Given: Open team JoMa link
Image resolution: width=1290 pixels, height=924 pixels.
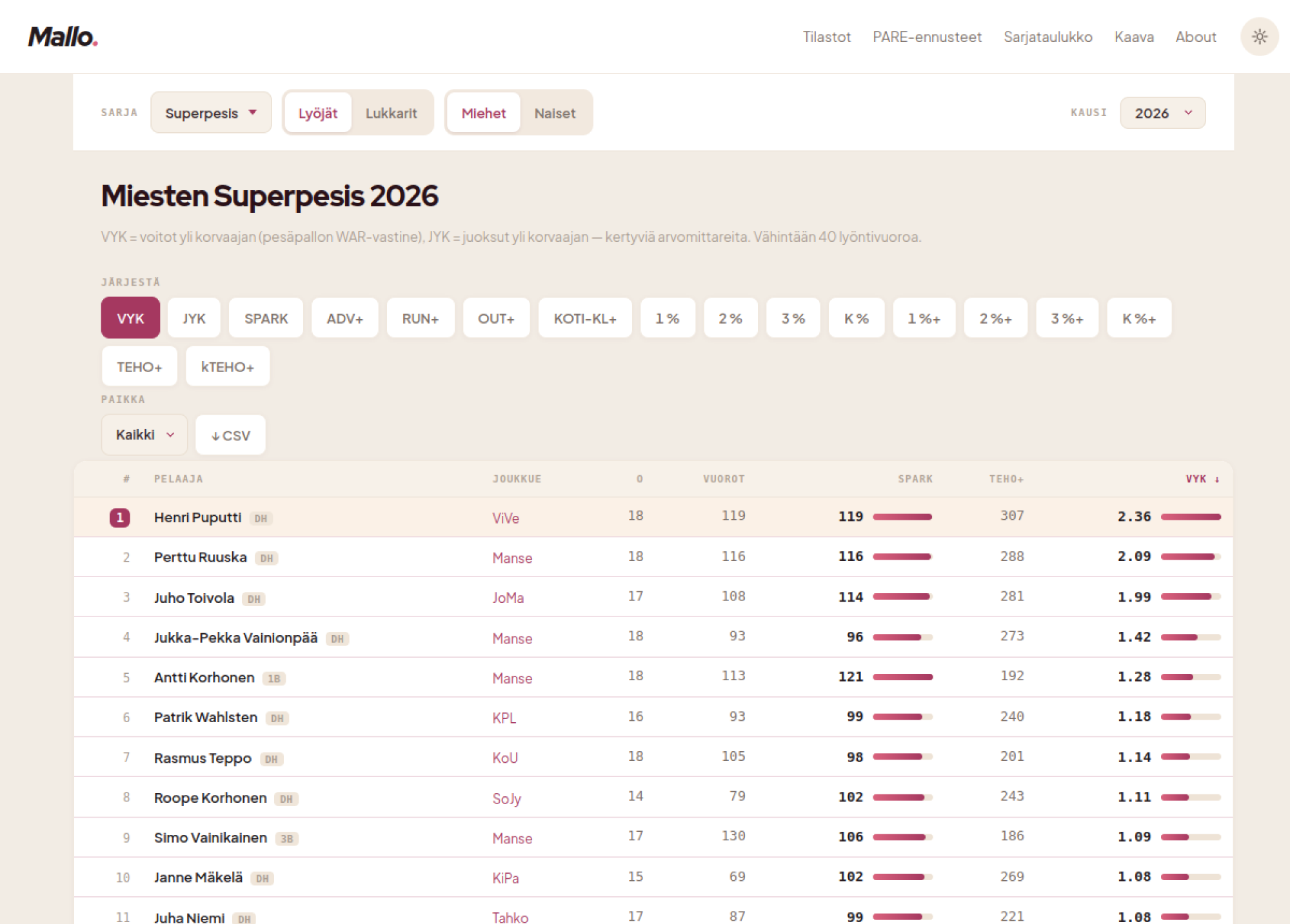Looking at the screenshot, I should point(508,598).
